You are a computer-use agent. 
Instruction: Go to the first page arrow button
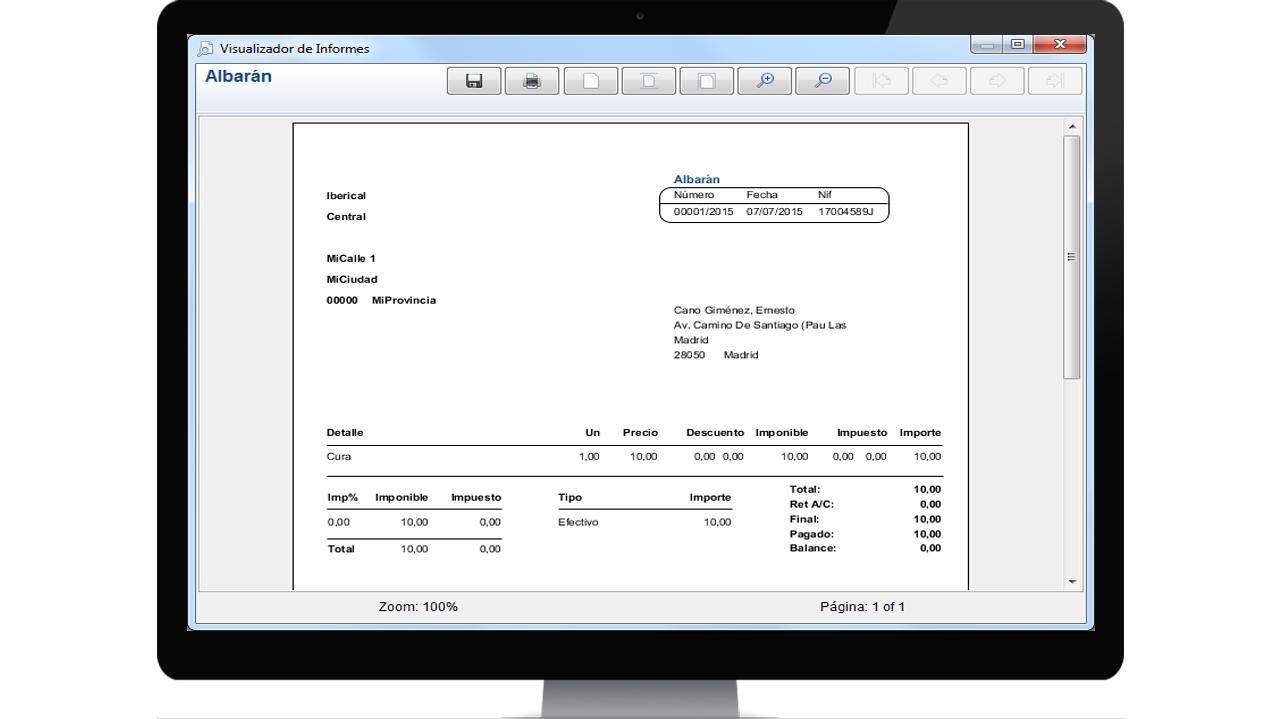(881, 81)
